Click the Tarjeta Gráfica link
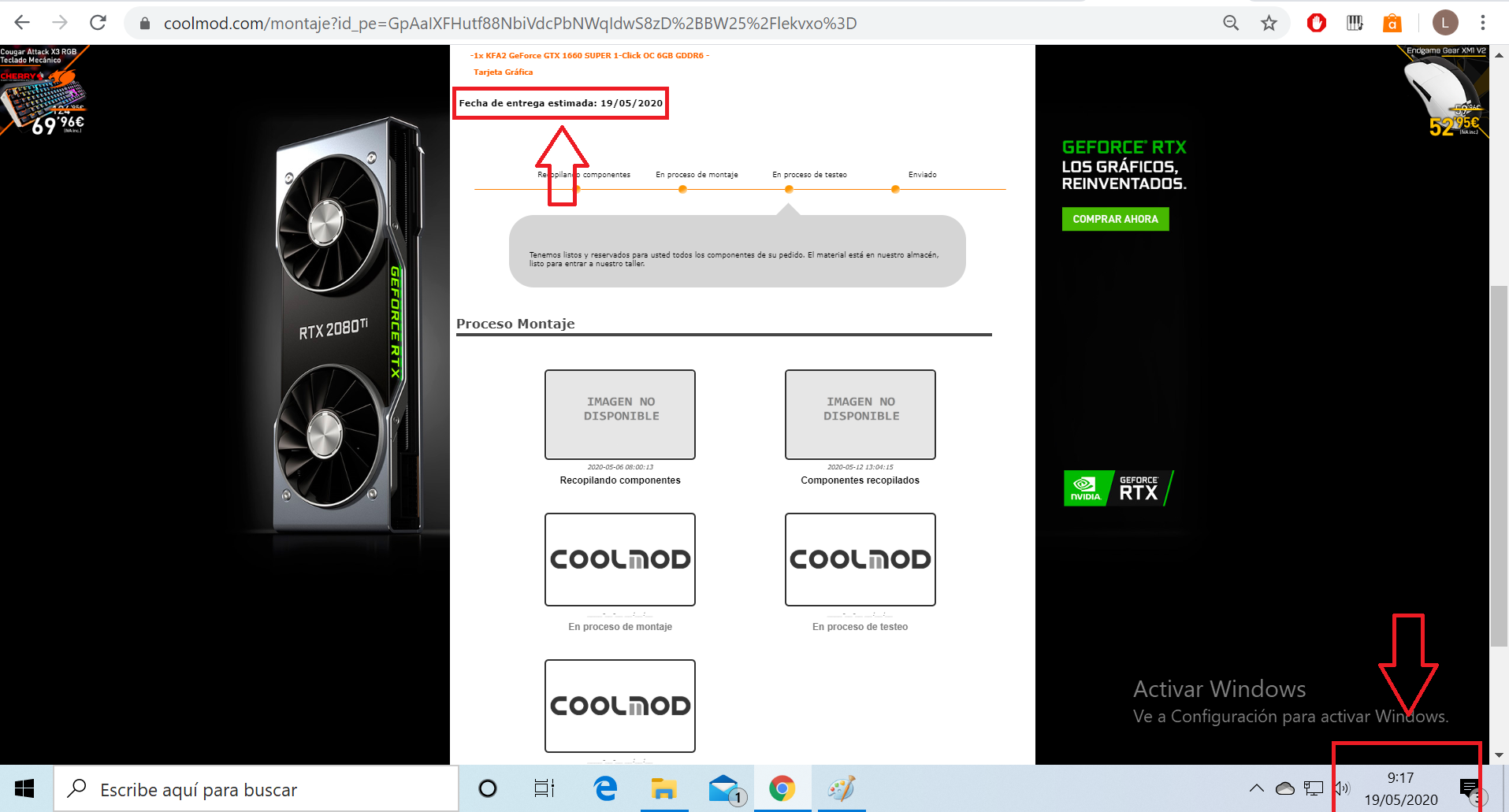Screen dimensions: 1509x812 tap(503, 72)
